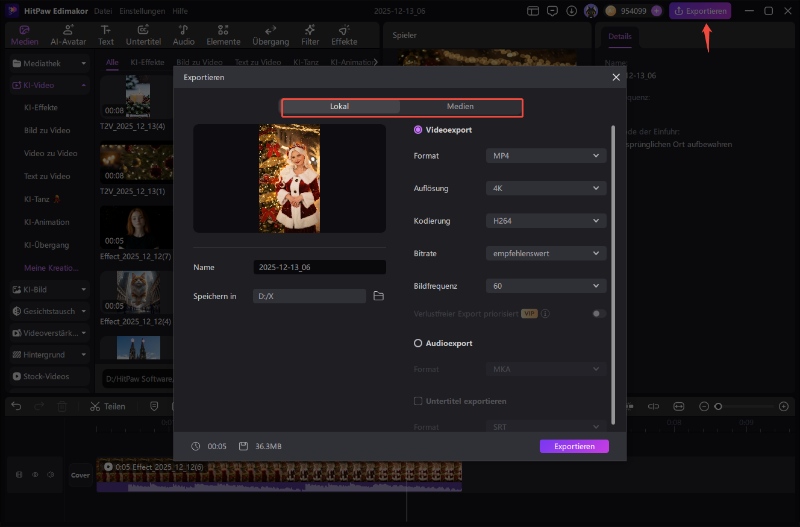Screen dimensions: 800x527
Task: Open the Audio tool
Action: pos(183,35)
